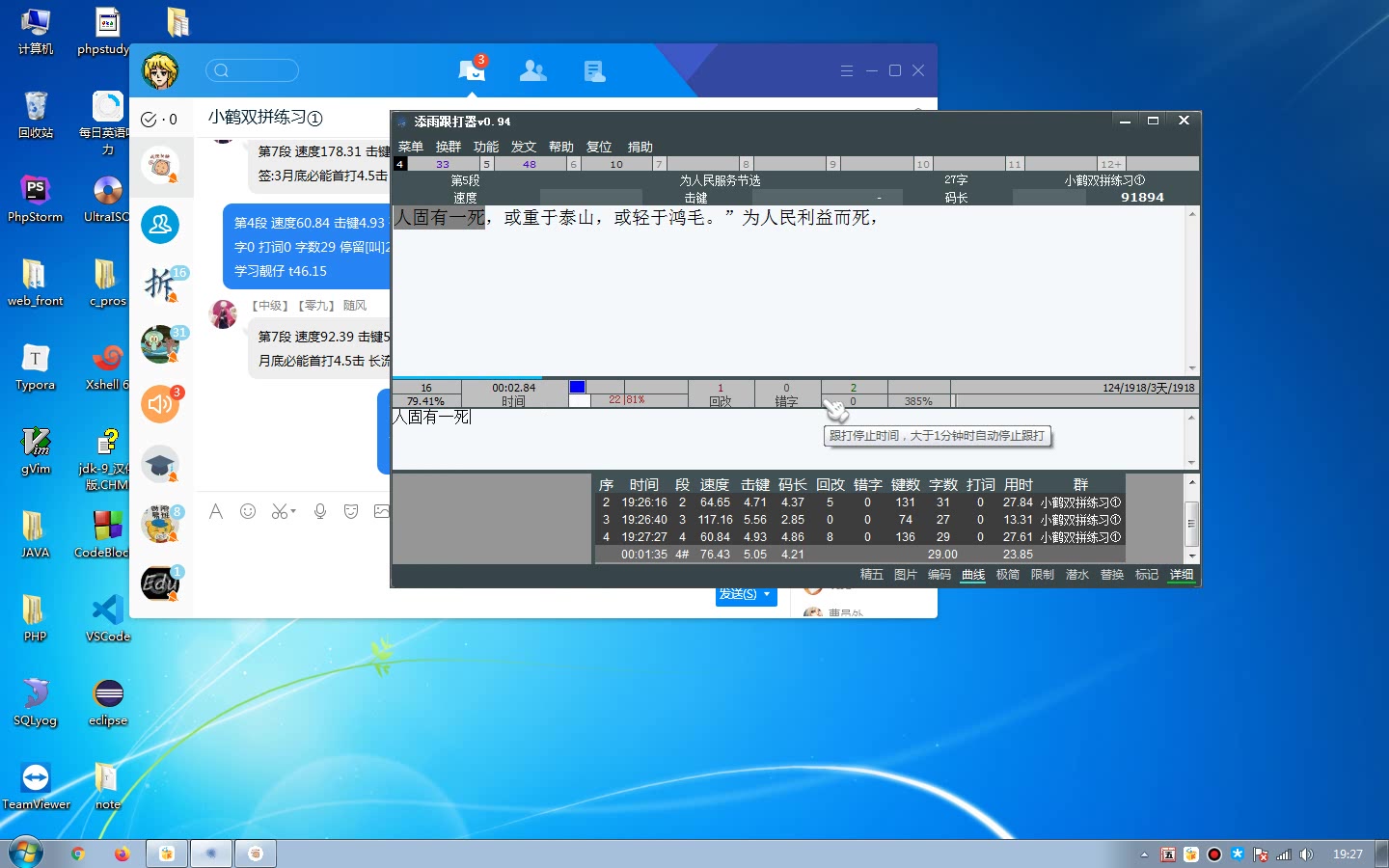This screenshot has width=1389, height=868.
Task: Toggle the 标记 option
Action: [x=1147, y=575]
